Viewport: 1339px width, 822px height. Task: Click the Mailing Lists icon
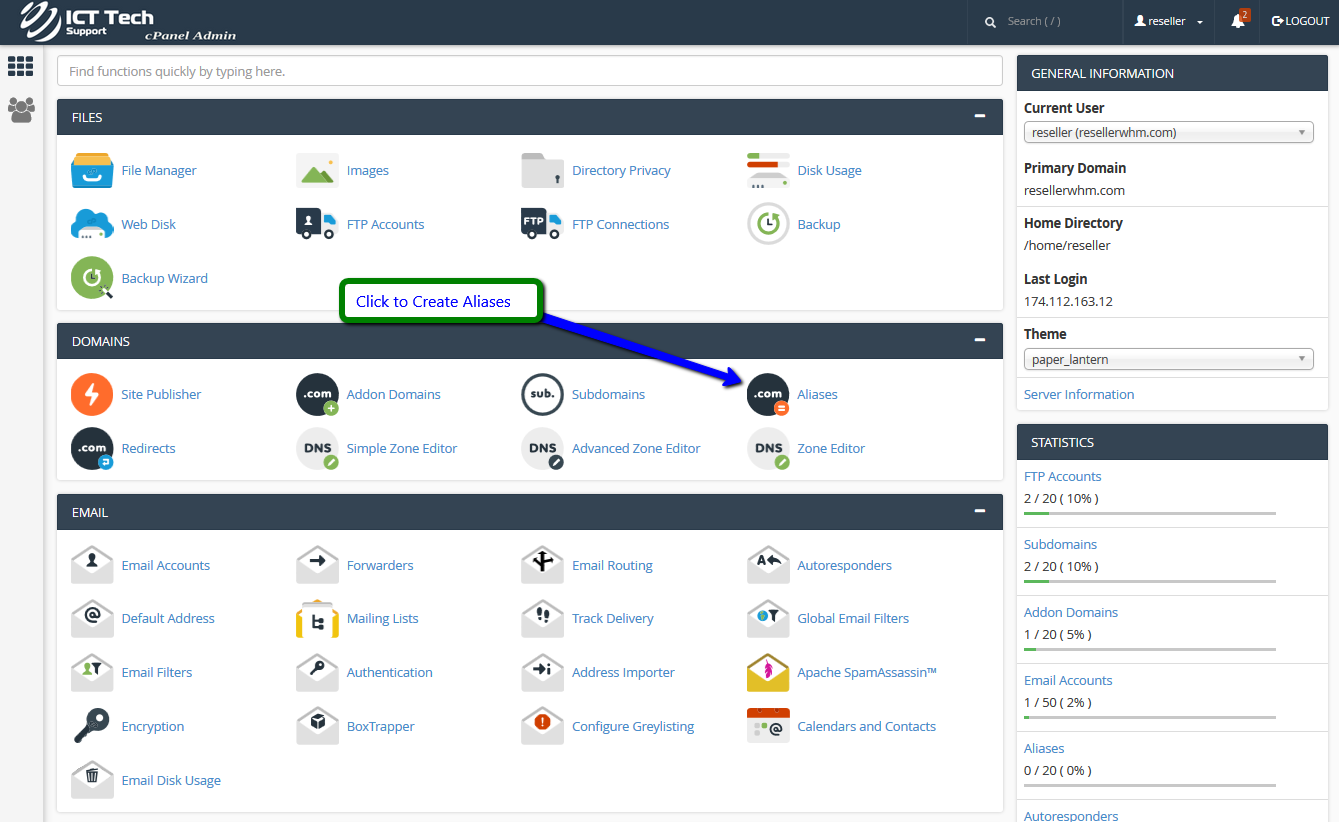(x=317, y=619)
